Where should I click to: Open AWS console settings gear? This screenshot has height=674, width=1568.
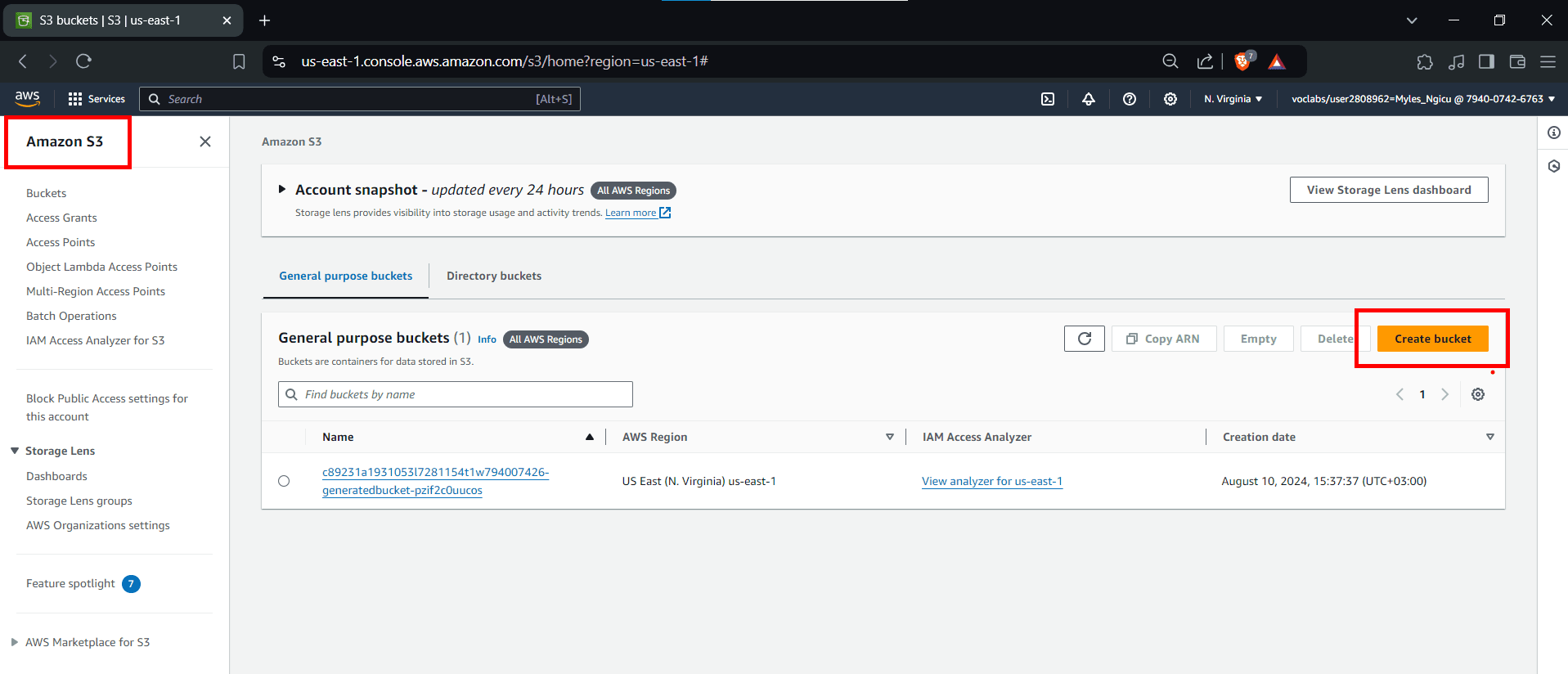pyautogui.click(x=1170, y=99)
